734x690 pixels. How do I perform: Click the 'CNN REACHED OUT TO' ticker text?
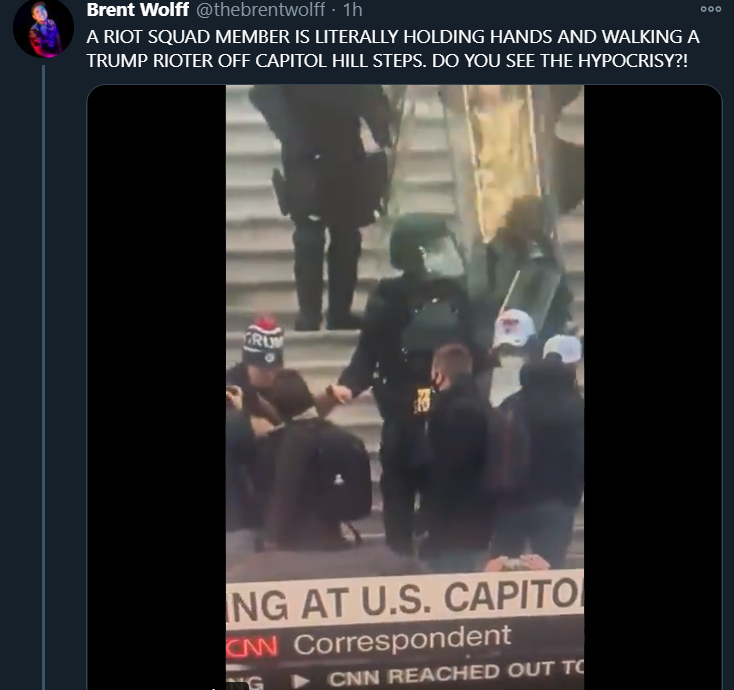[455, 675]
